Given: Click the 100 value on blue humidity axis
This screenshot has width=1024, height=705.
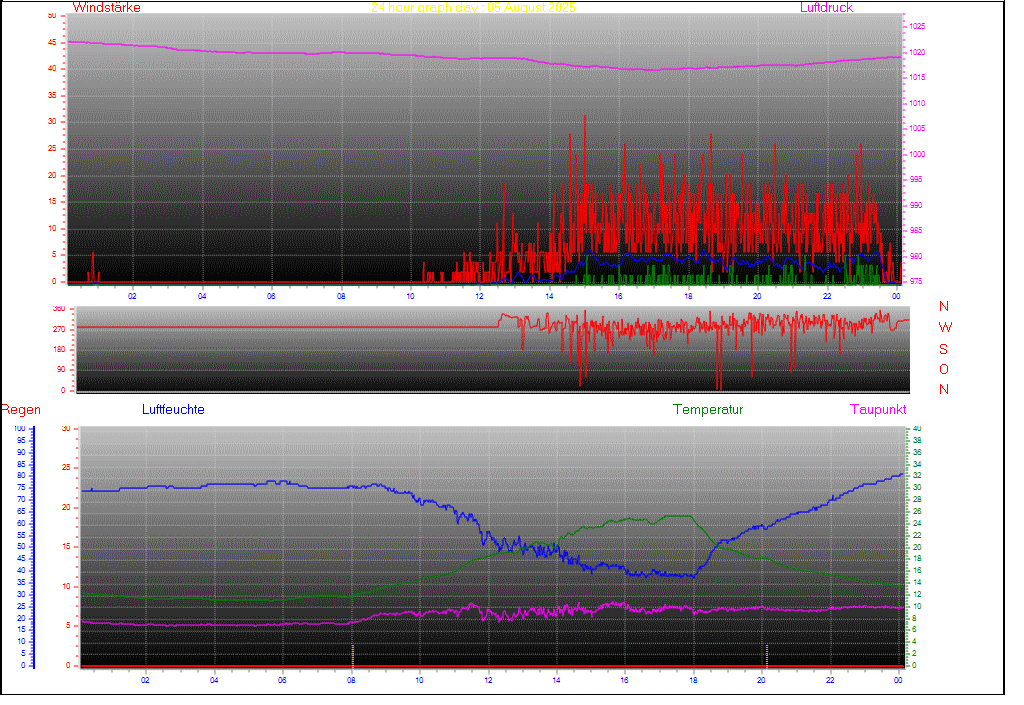Looking at the screenshot, I should pyautogui.click(x=19, y=429).
